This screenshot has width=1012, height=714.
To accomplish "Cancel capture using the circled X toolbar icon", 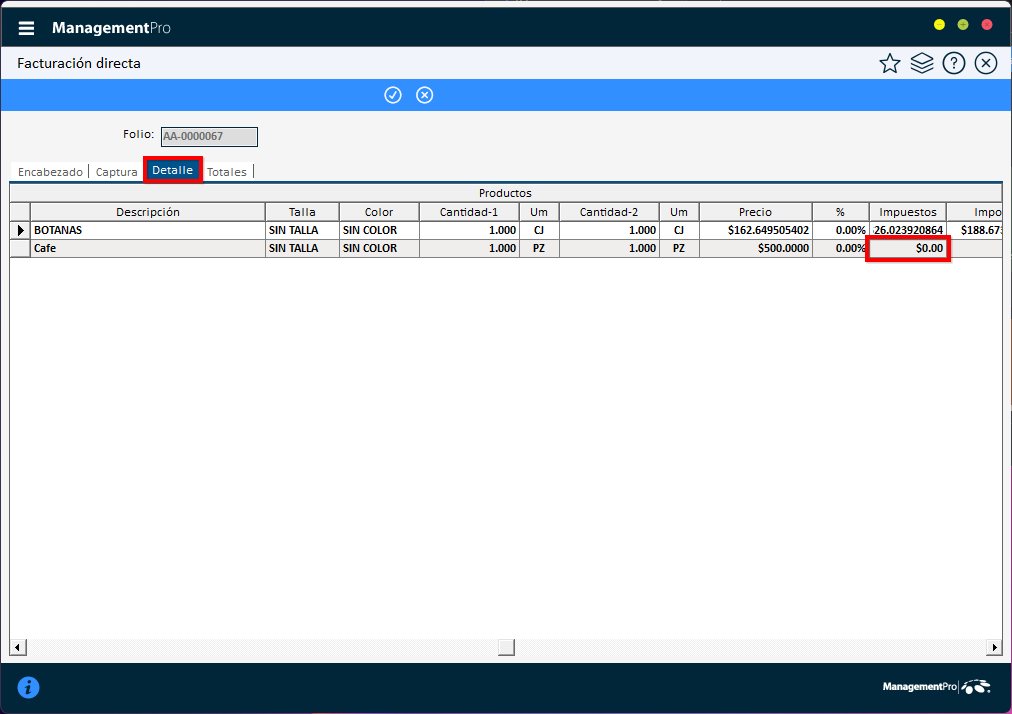I will tap(424, 95).
